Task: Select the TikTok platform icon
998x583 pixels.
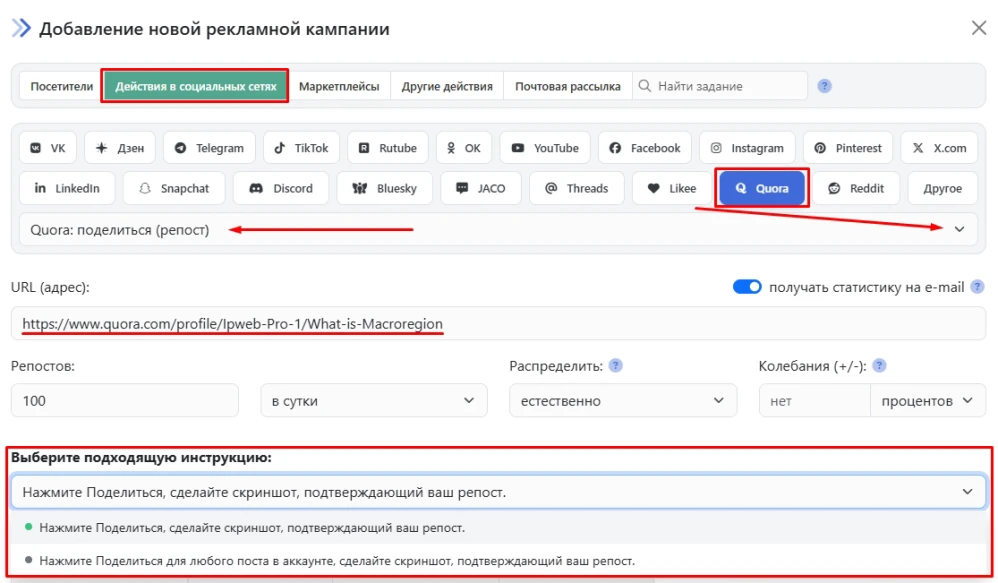Action: (x=300, y=147)
